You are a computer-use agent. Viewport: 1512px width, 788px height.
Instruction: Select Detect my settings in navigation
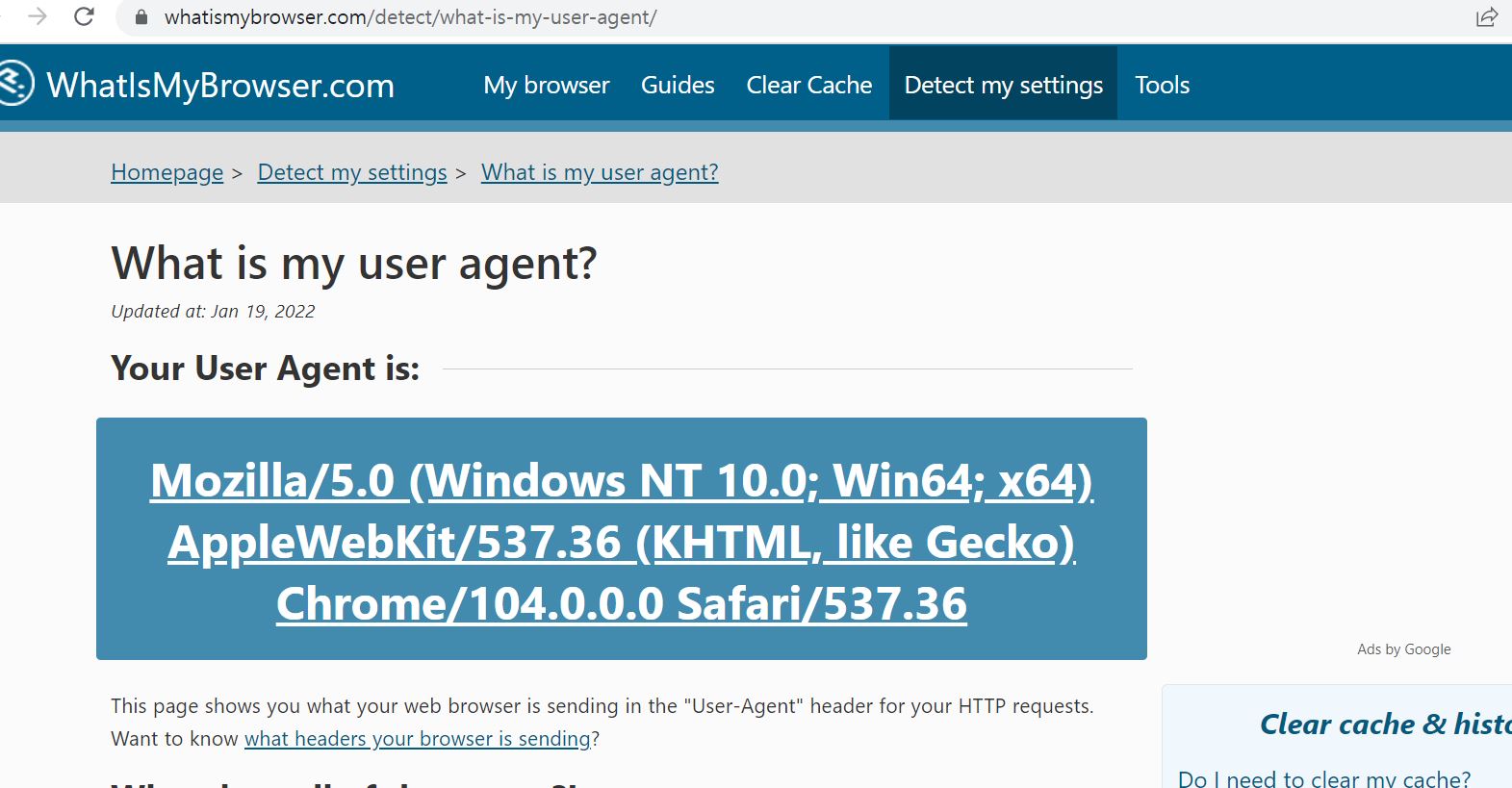1004,85
